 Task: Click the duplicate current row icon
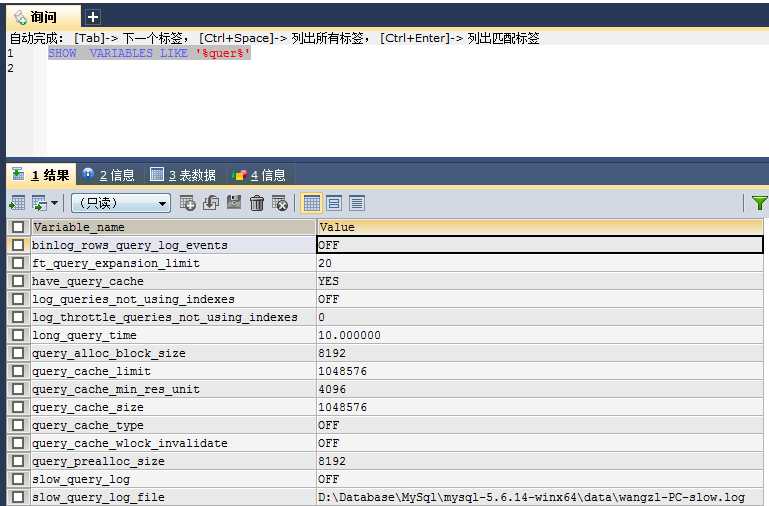[211, 202]
